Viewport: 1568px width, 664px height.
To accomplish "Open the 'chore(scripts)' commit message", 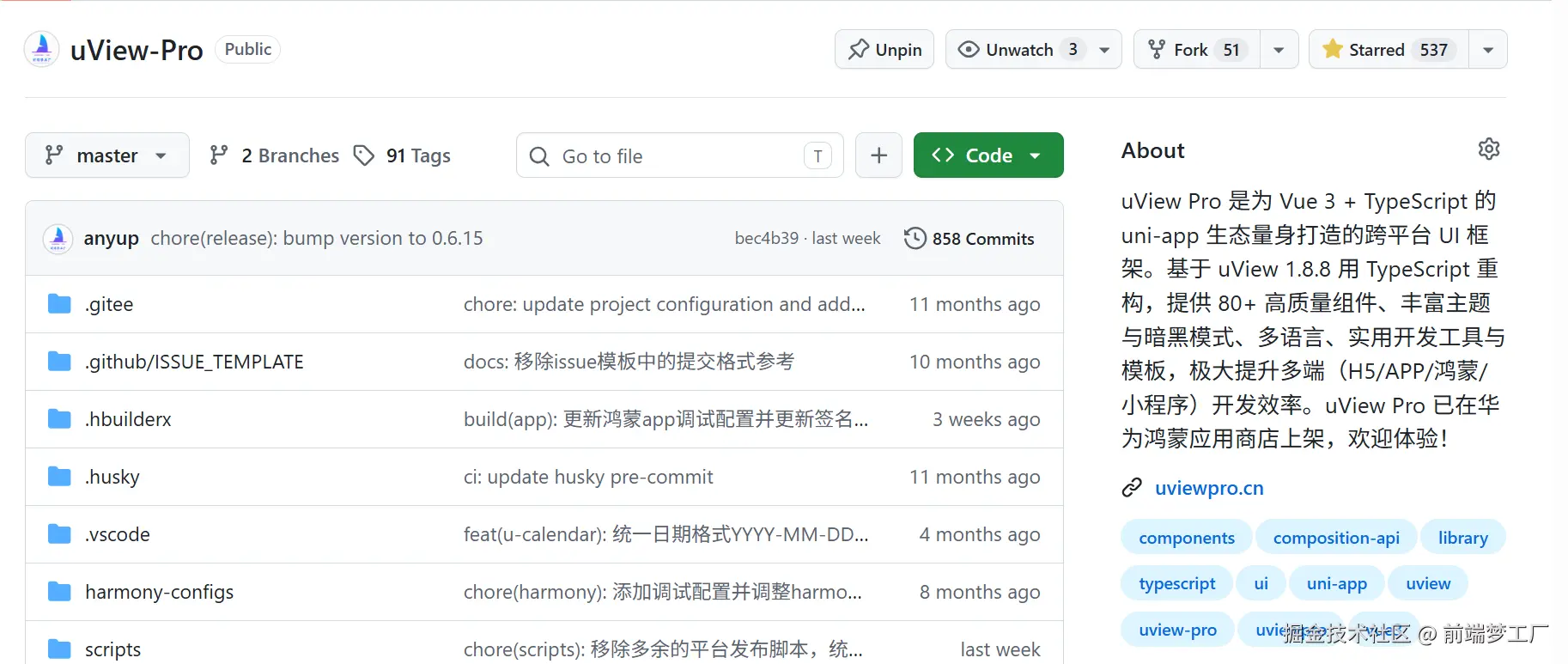I will pyautogui.click(x=664, y=649).
